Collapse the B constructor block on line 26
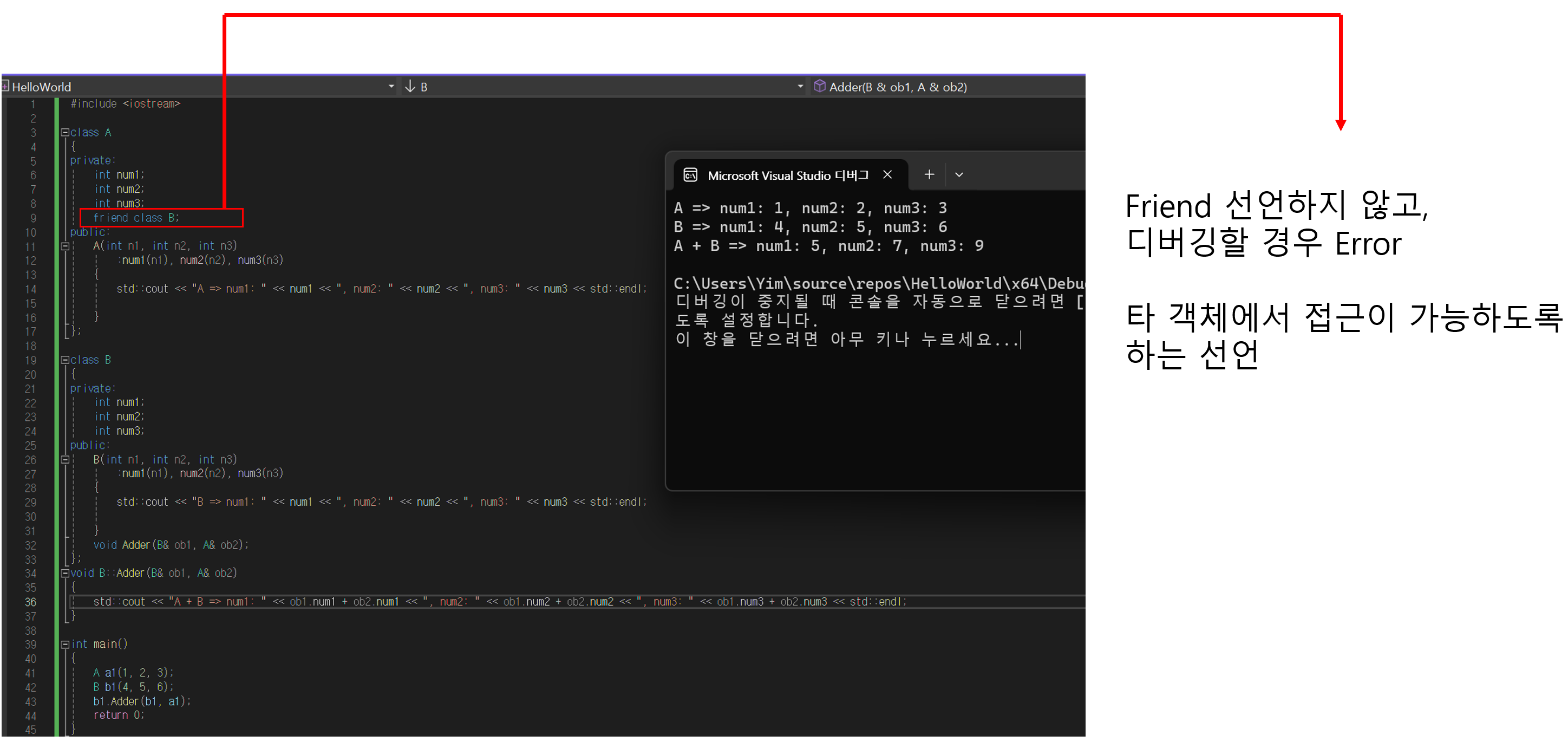 point(64,460)
